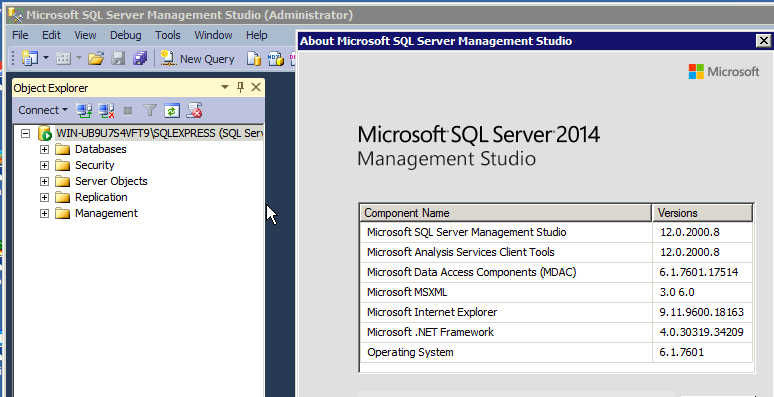The width and height of the screenshot is (774, 397).
Task: Select the Microsoft .NET Framework row
Action: tap(556, 332)
